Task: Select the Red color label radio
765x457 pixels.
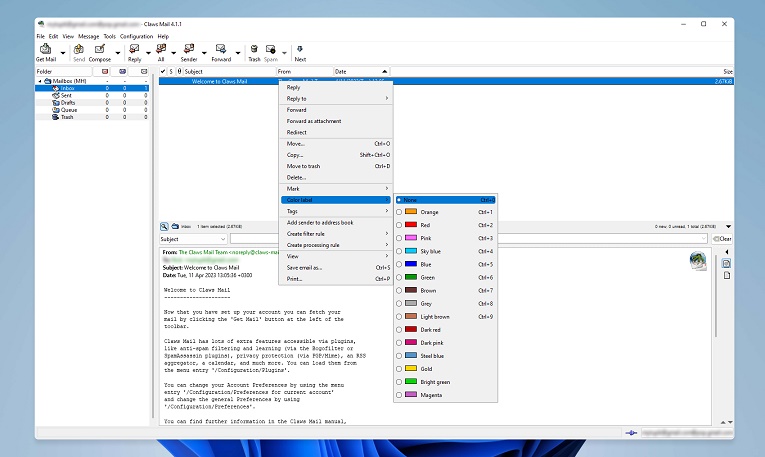Action: pos(399,225)
